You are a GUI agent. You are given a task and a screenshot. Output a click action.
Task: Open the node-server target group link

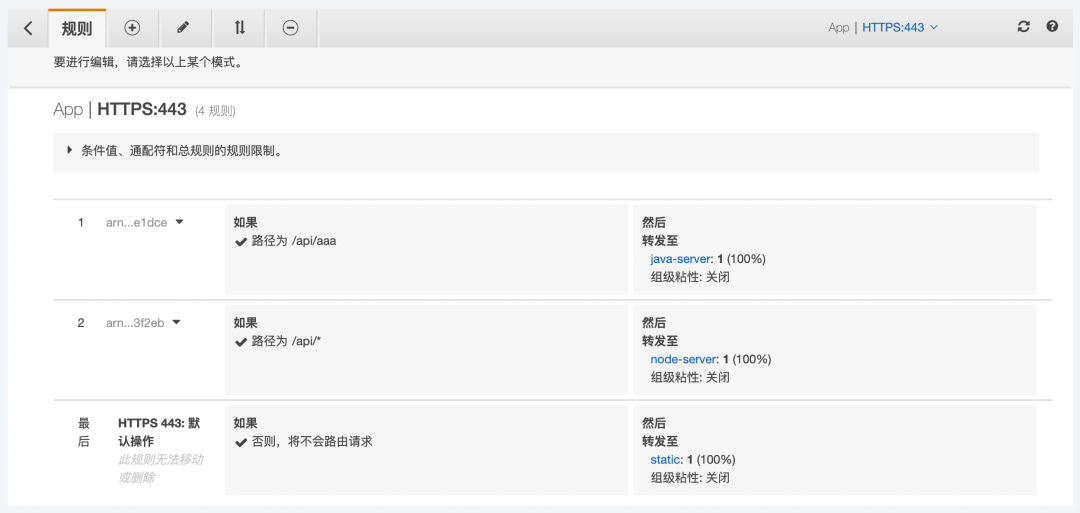pos(683,359)
